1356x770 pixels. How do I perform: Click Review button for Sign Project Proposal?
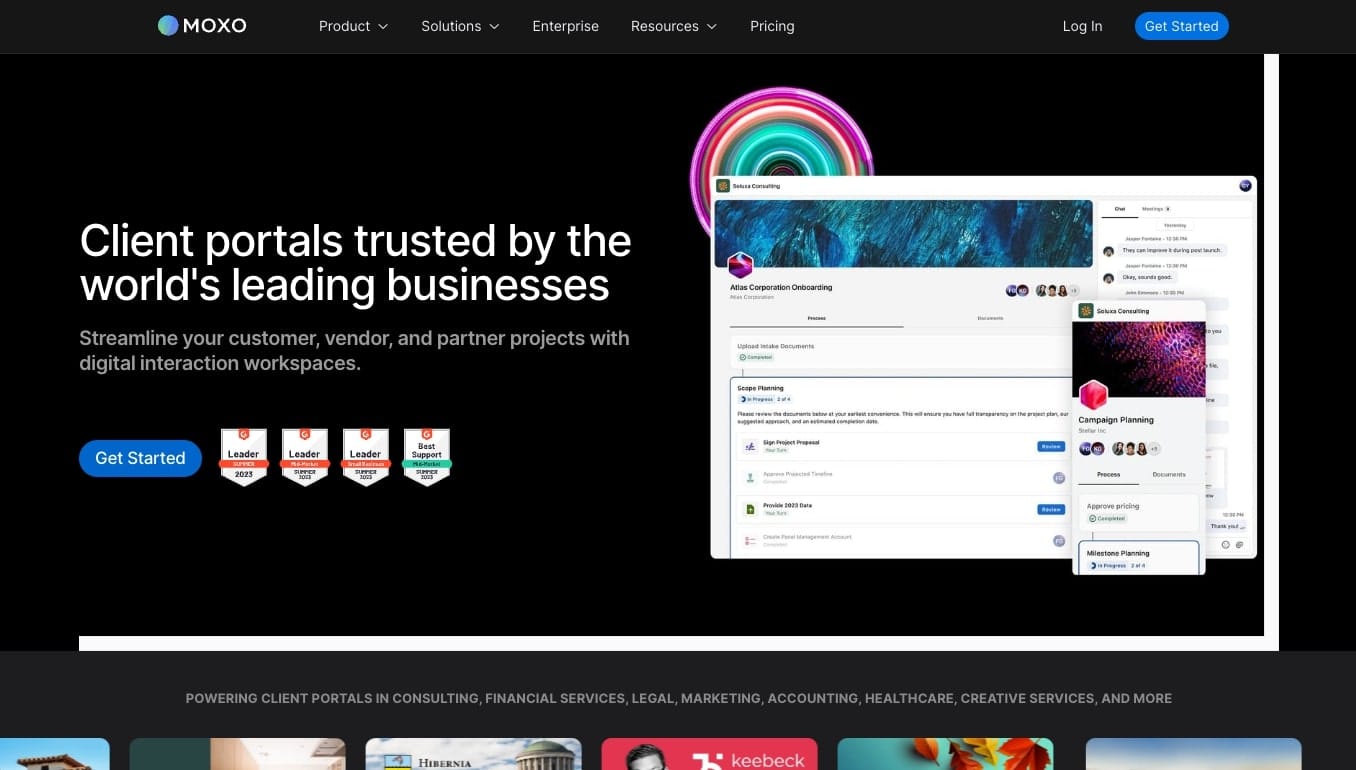1050,447
